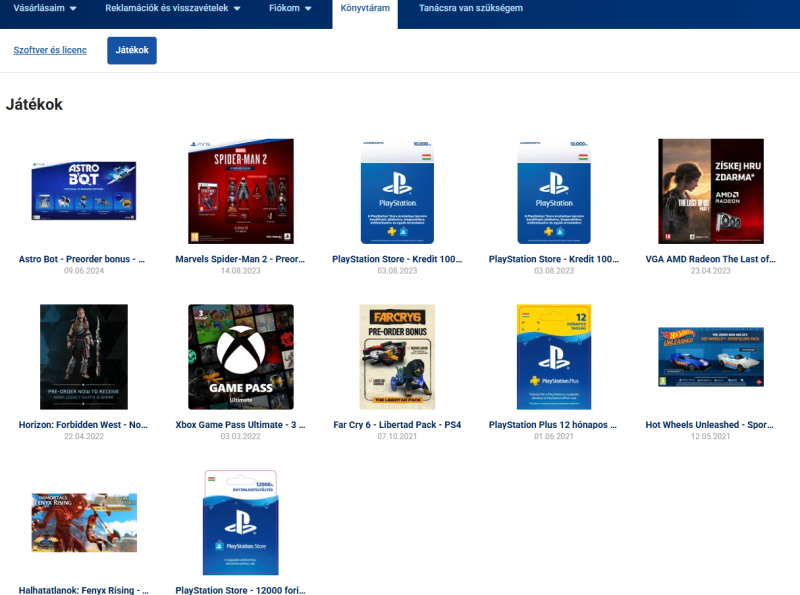Open the Fiókom dropdown
The height and width of the screenshot is (595, 800).
point(290,8)
